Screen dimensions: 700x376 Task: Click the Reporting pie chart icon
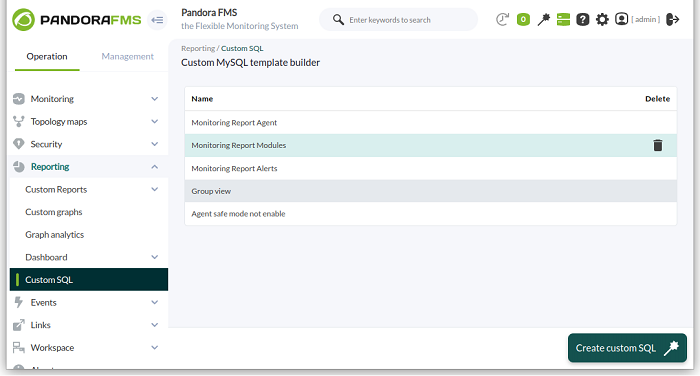(19, 167)
